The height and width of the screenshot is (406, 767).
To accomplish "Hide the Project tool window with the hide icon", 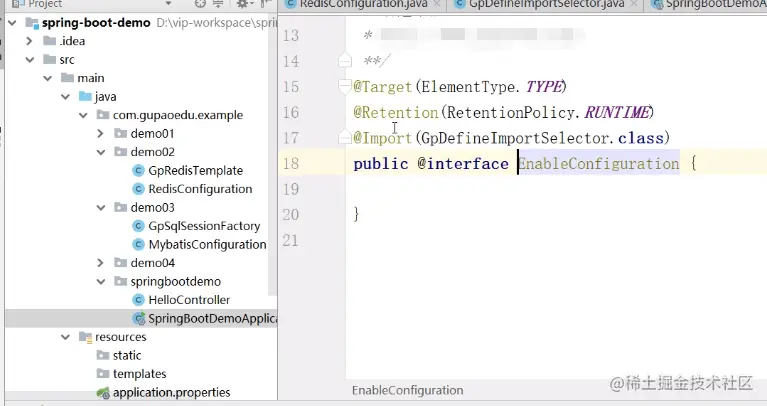I will (265, 3).
